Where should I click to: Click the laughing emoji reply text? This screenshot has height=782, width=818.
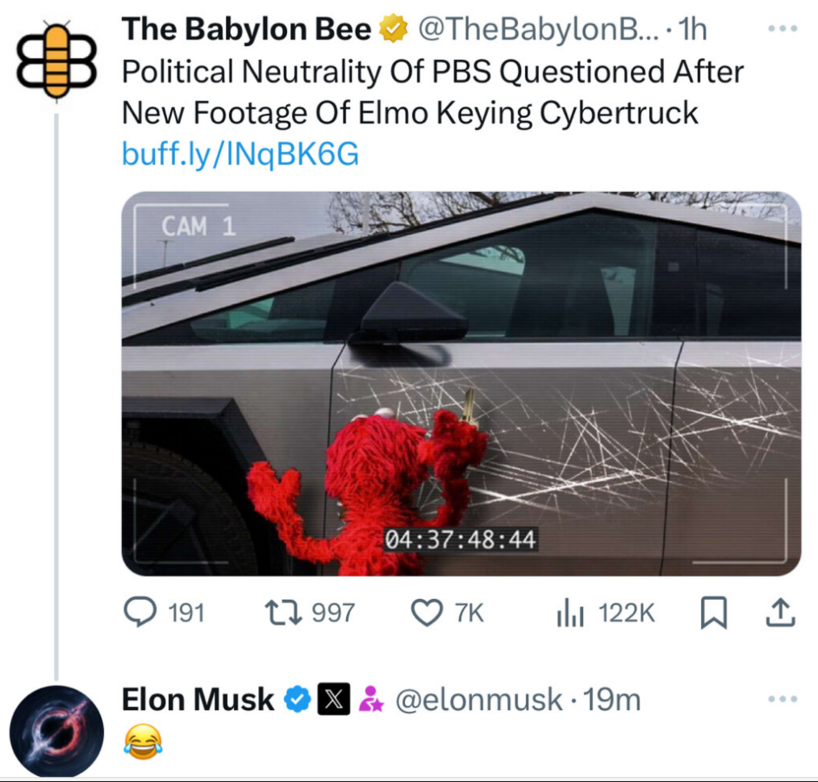141,742
